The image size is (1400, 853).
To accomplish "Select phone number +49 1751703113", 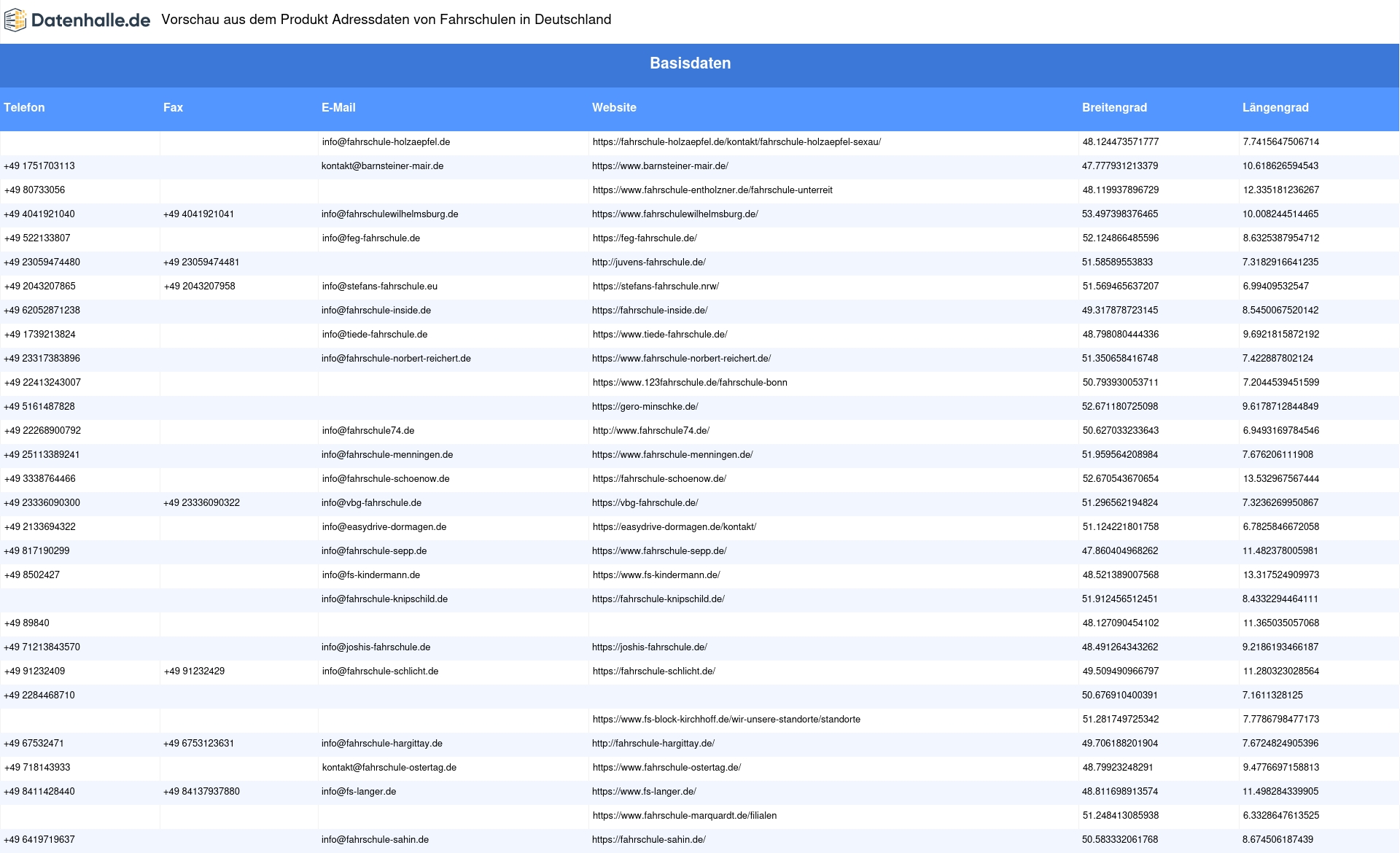I will (x=39, y=166).
